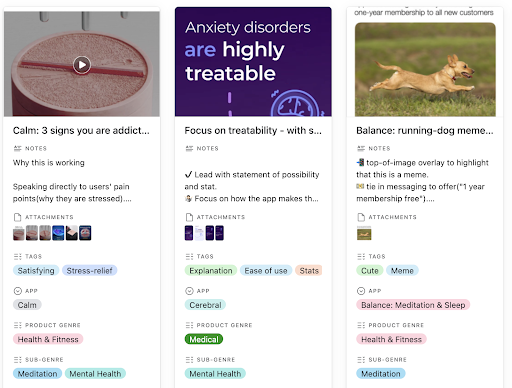Click the Tags list icon on Balance card
Image resolution: width=512 pixels, height=388 pixels.
click(361, 256)
